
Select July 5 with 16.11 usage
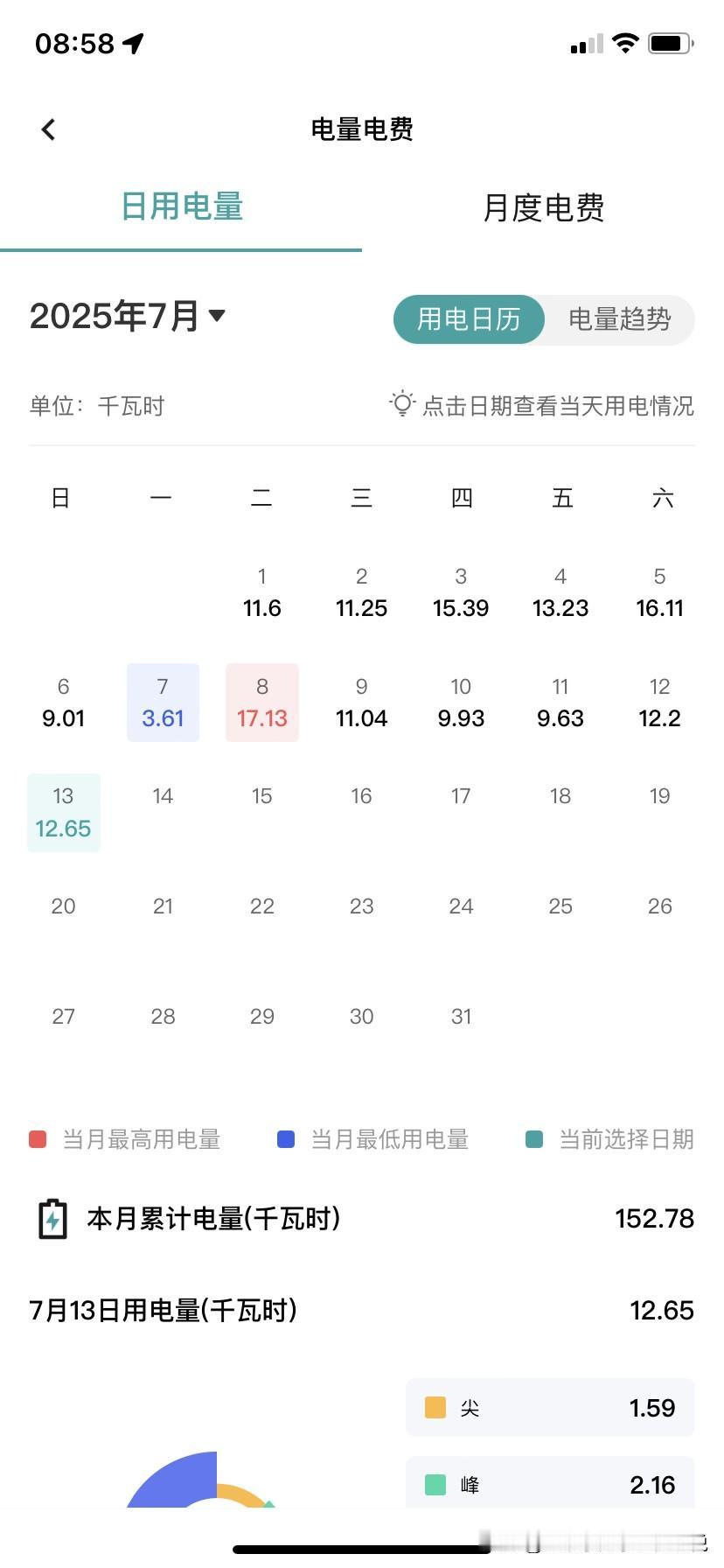click(659, 592)
